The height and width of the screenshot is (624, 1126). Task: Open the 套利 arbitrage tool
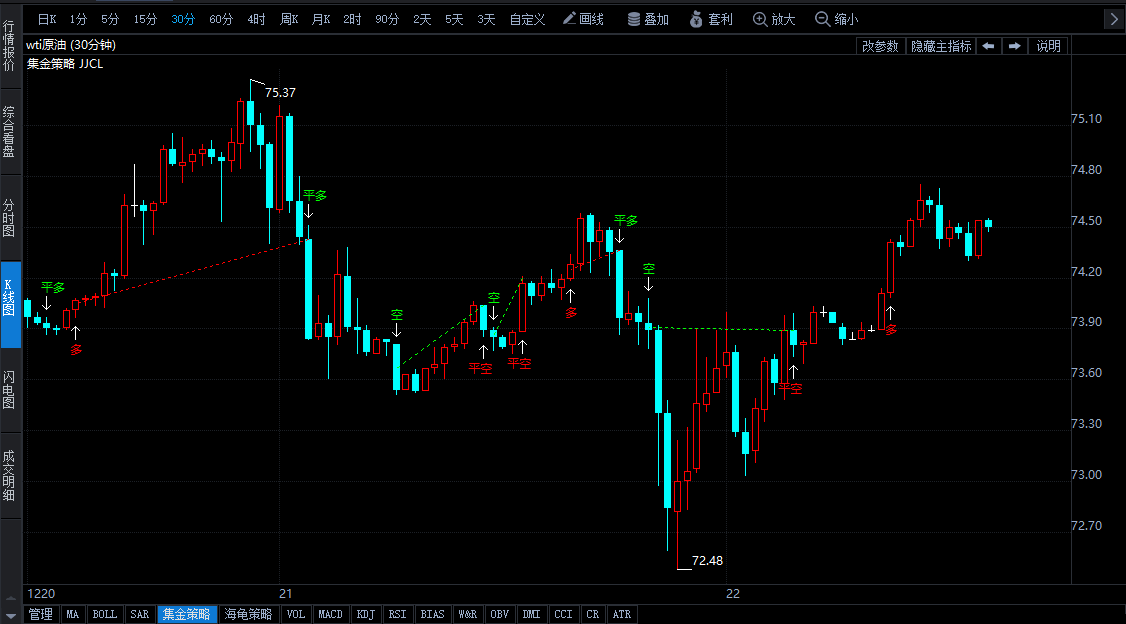click(711, 19)
